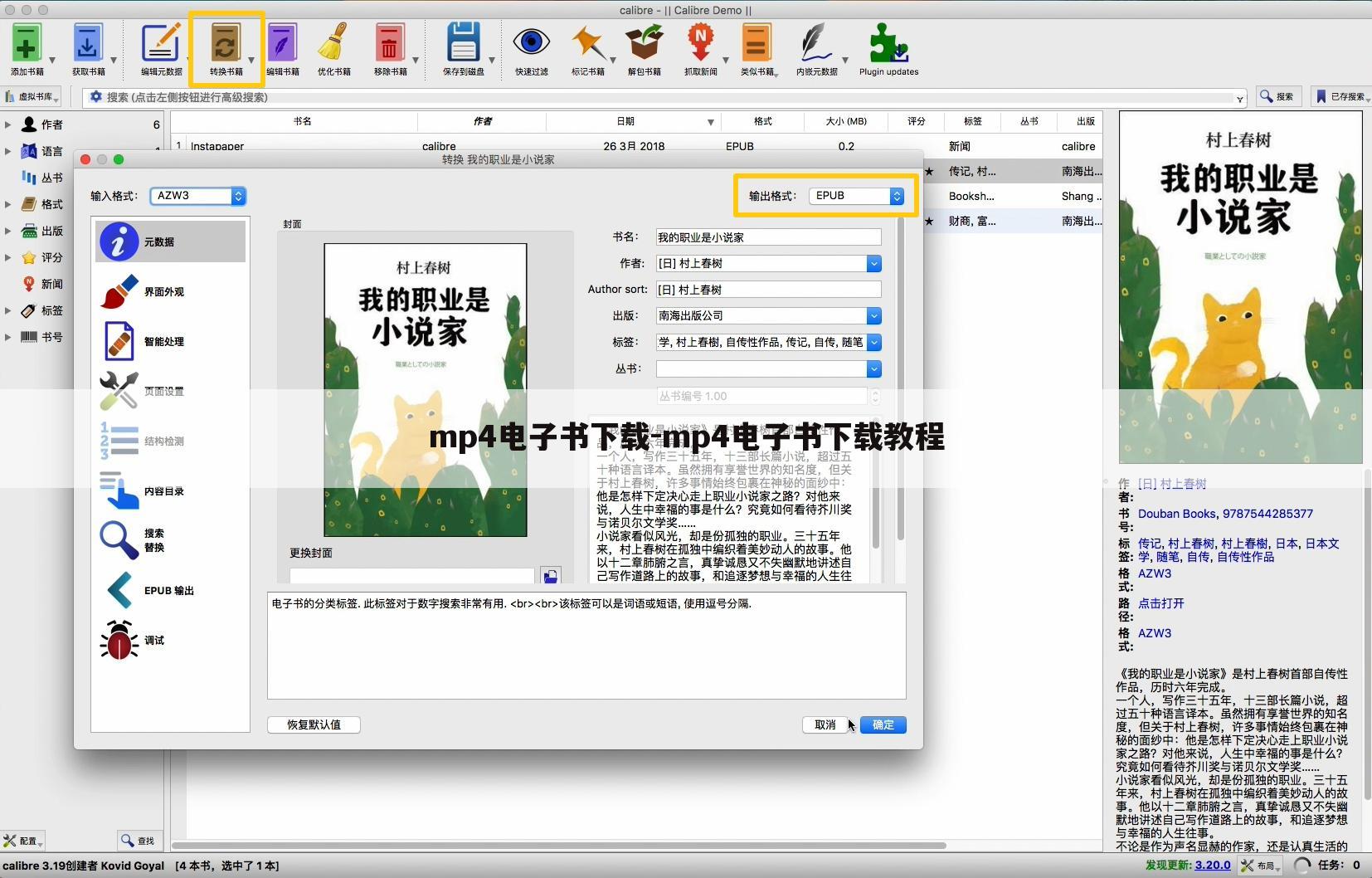Screen dimensions: 1372x878
Task: Expand the Tags (标签) tree category
Action: [7, 310]
